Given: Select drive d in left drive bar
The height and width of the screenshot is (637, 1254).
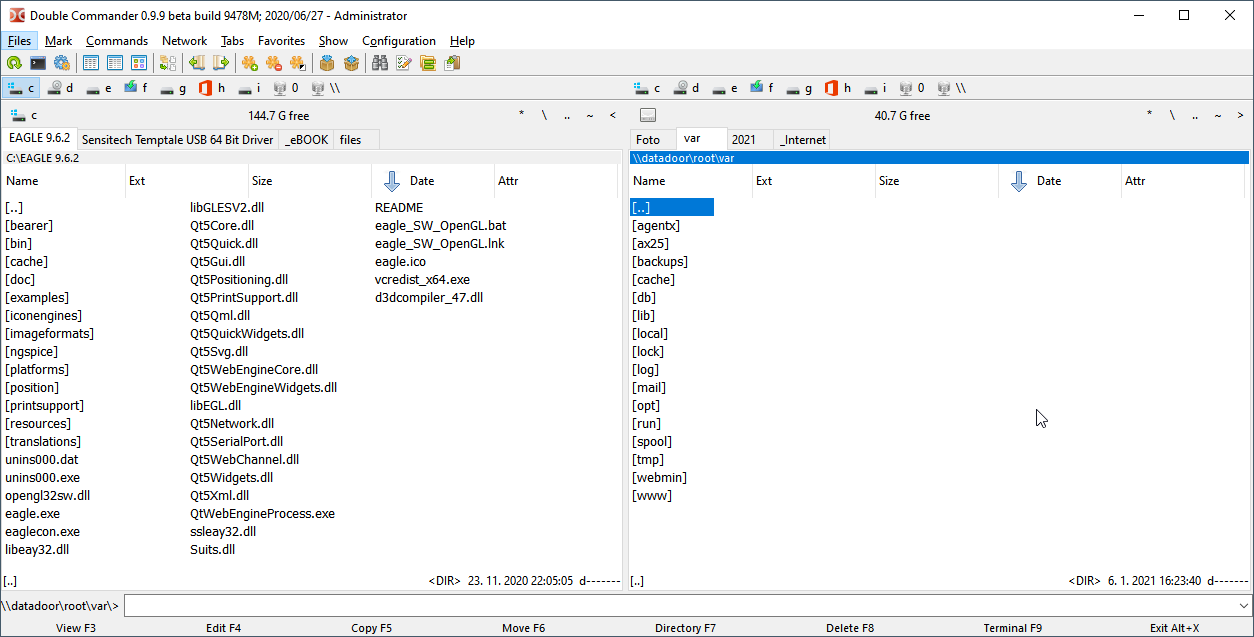Looking at the screenshot, I should click(61, 88).
